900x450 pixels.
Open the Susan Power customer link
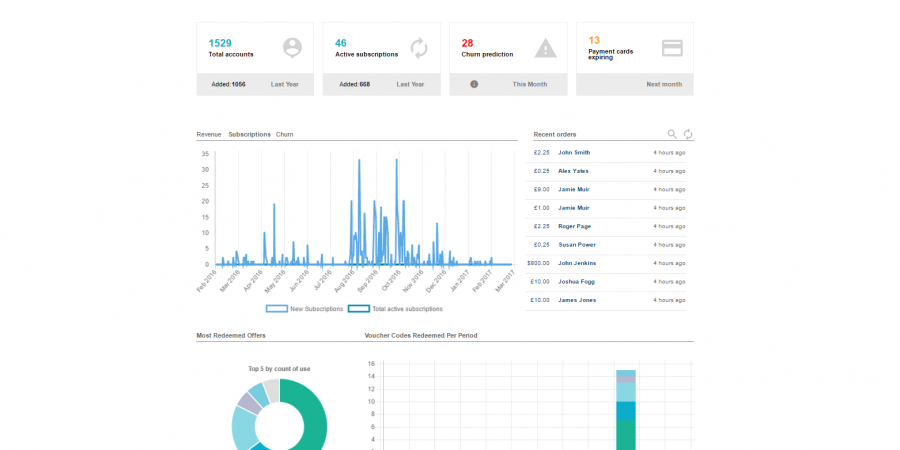(577, 245)
